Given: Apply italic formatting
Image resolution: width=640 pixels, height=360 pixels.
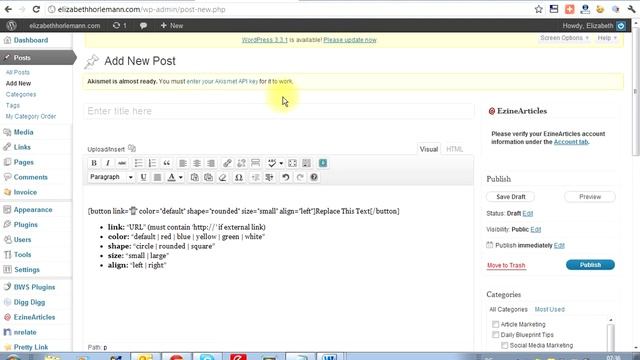Looking at the screenshot, I should pos(108,163).
